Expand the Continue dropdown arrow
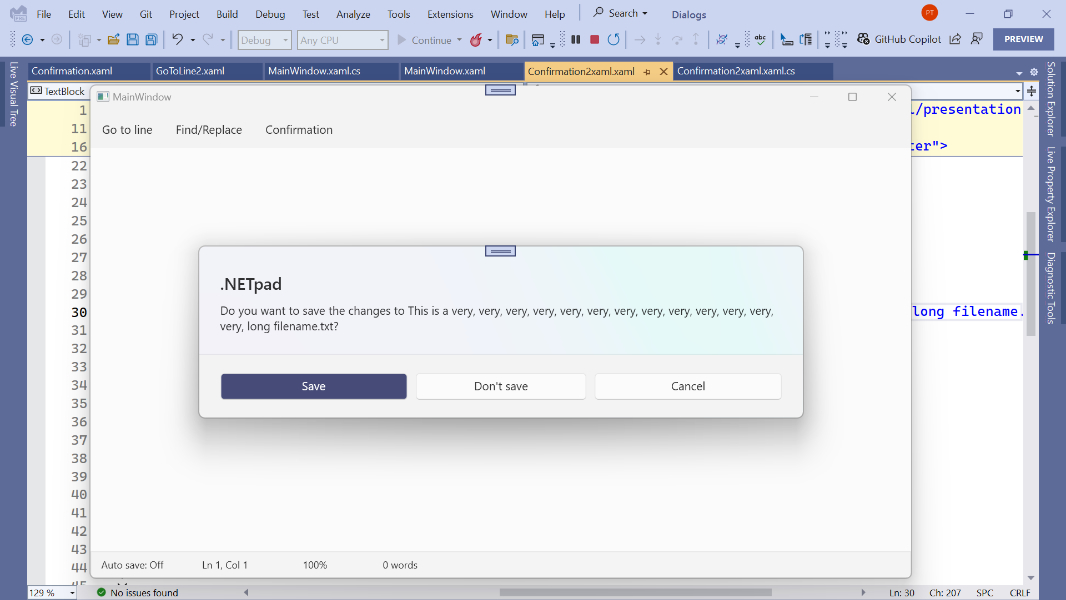The width and height of the screenshot is (1066, 600). coord(459,40)
